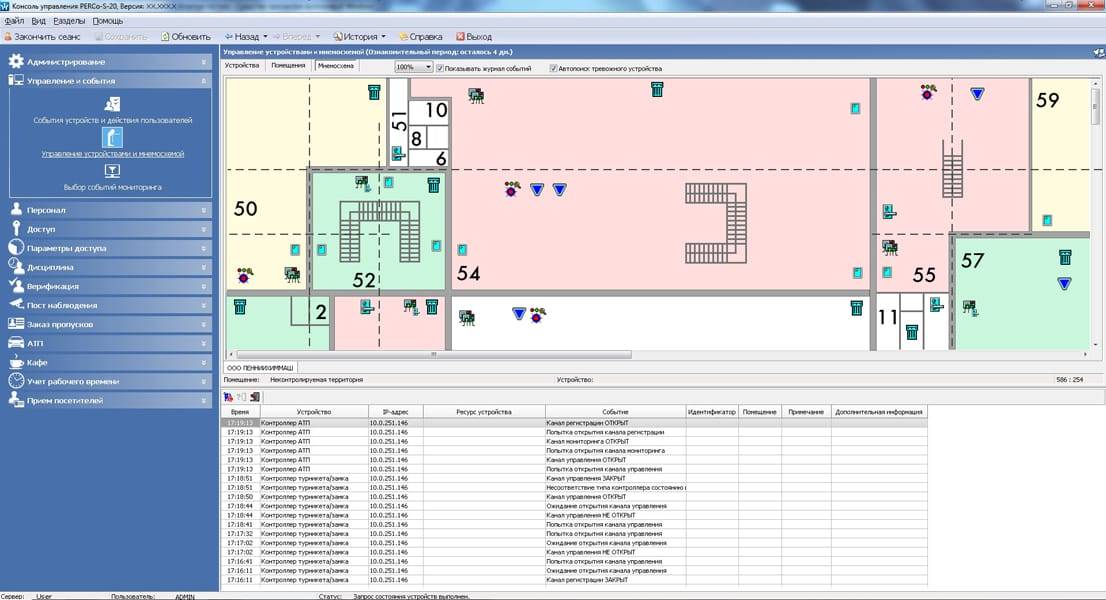Click the exit door icon in log toolbar
The image size is (1106, 600).
coord(255,397)
